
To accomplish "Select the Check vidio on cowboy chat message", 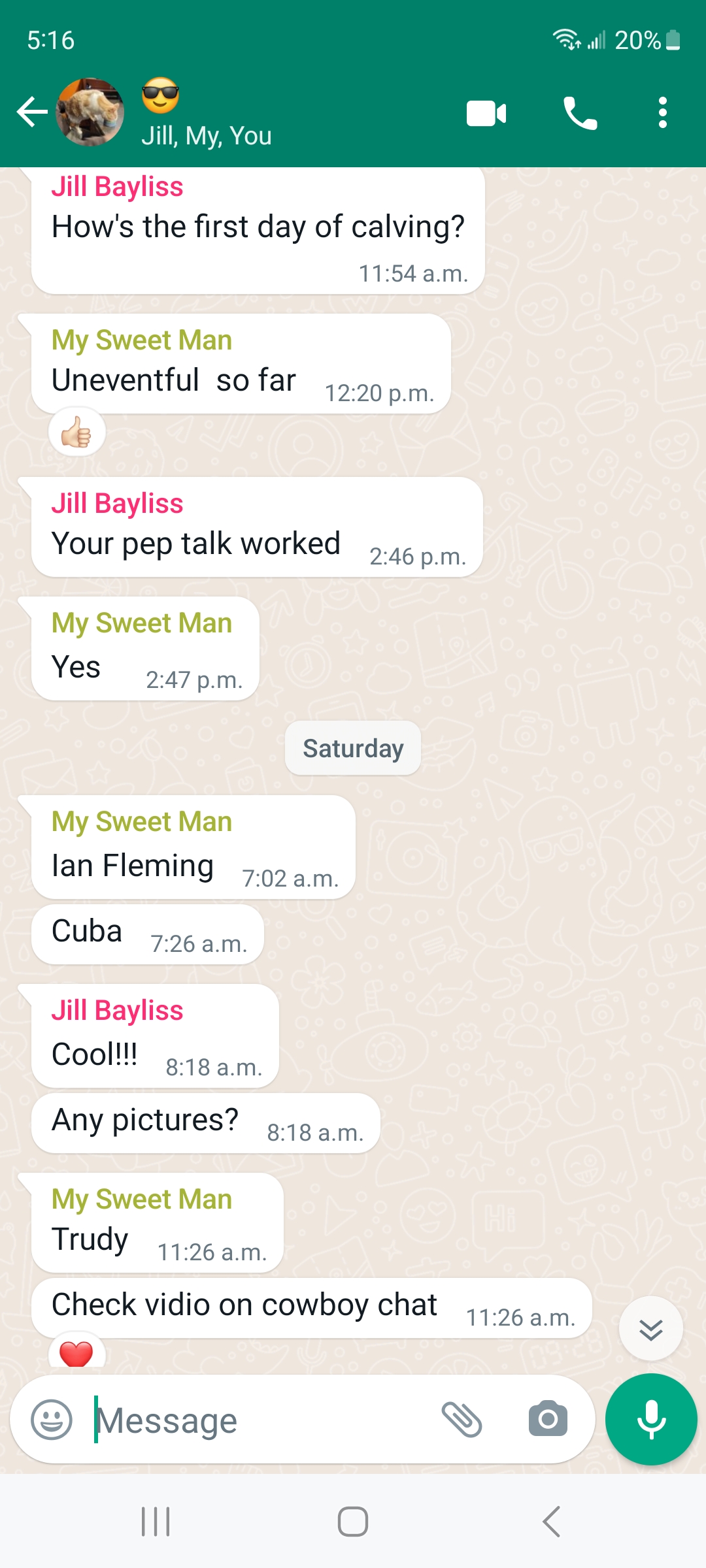I will (312, 1307).
